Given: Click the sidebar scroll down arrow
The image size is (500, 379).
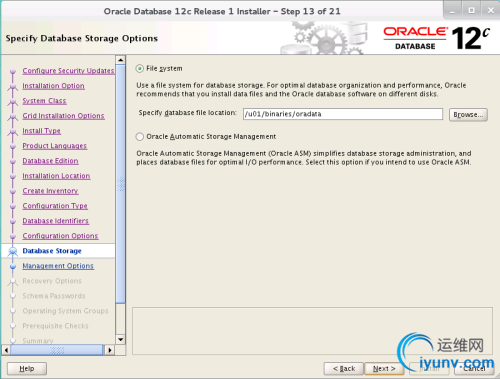Looking at the screenshot, I should 120,340.
